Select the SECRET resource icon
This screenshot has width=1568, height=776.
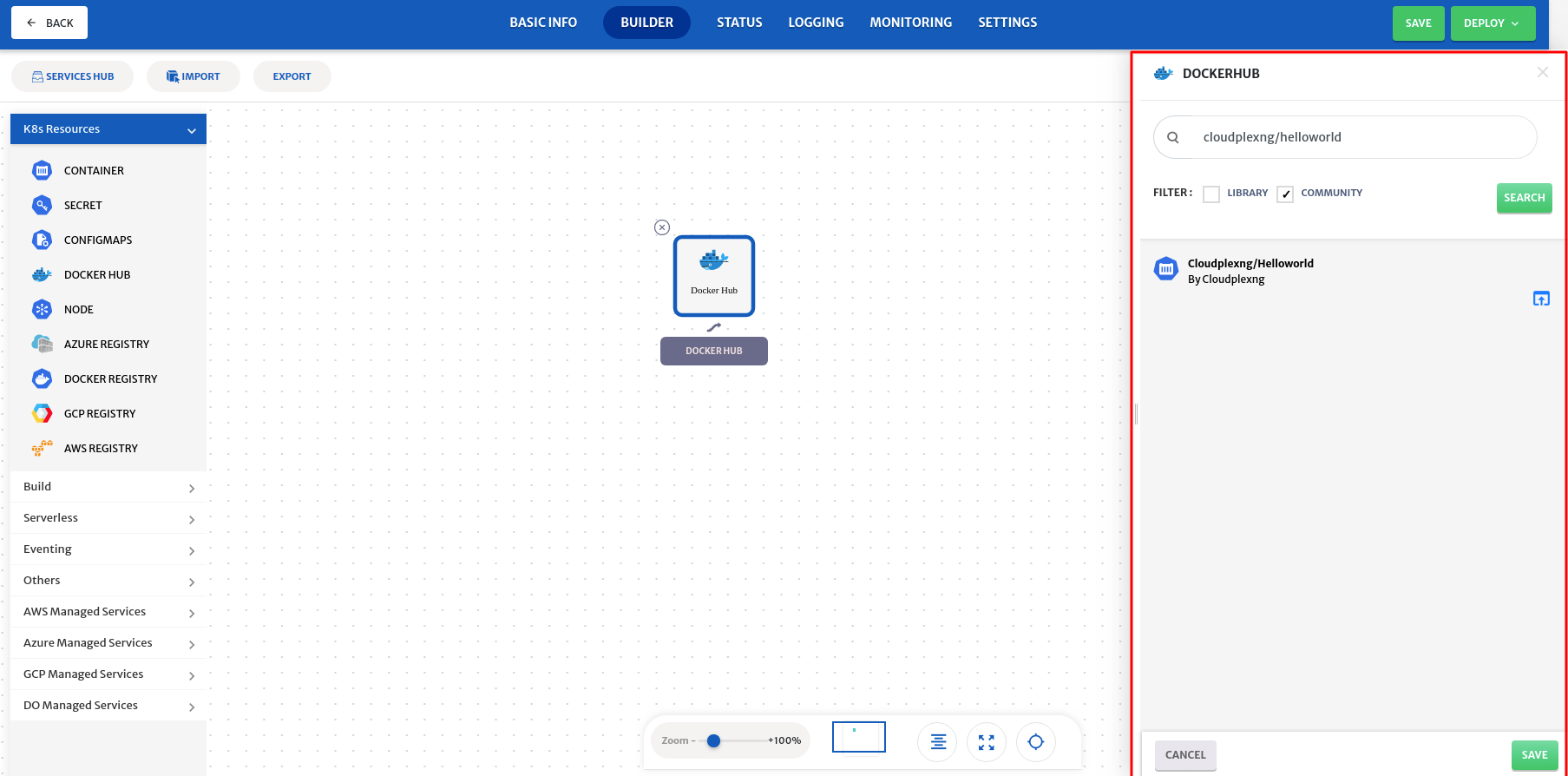(x=42, y=205)
